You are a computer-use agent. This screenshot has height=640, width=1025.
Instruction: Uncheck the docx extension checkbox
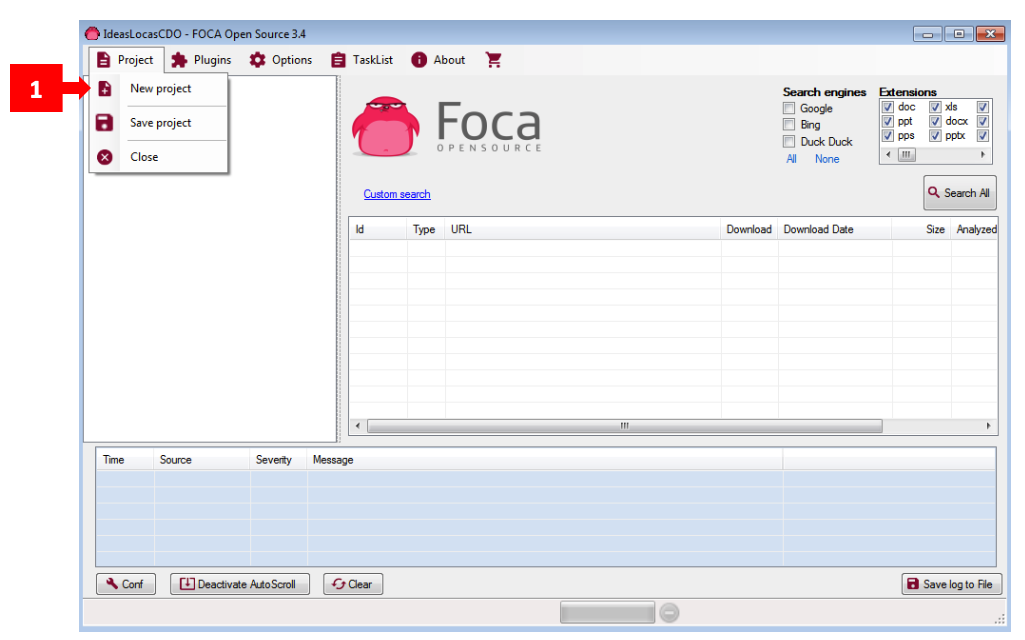(935, 121)
